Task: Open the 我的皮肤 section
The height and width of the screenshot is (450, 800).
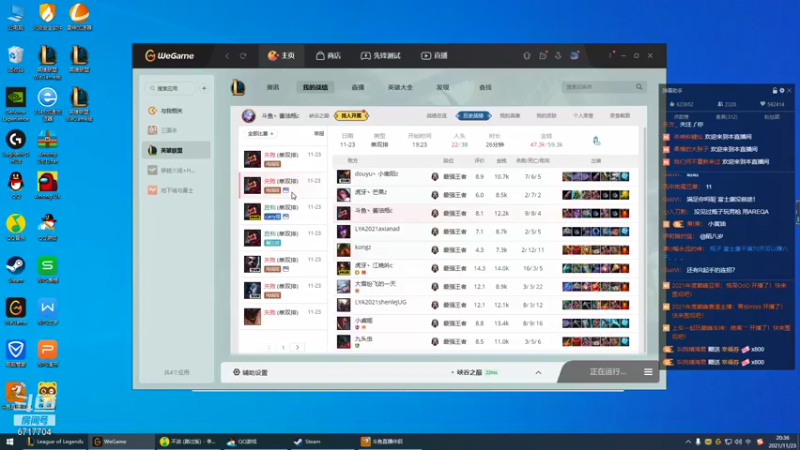Action: click(546, 116)
